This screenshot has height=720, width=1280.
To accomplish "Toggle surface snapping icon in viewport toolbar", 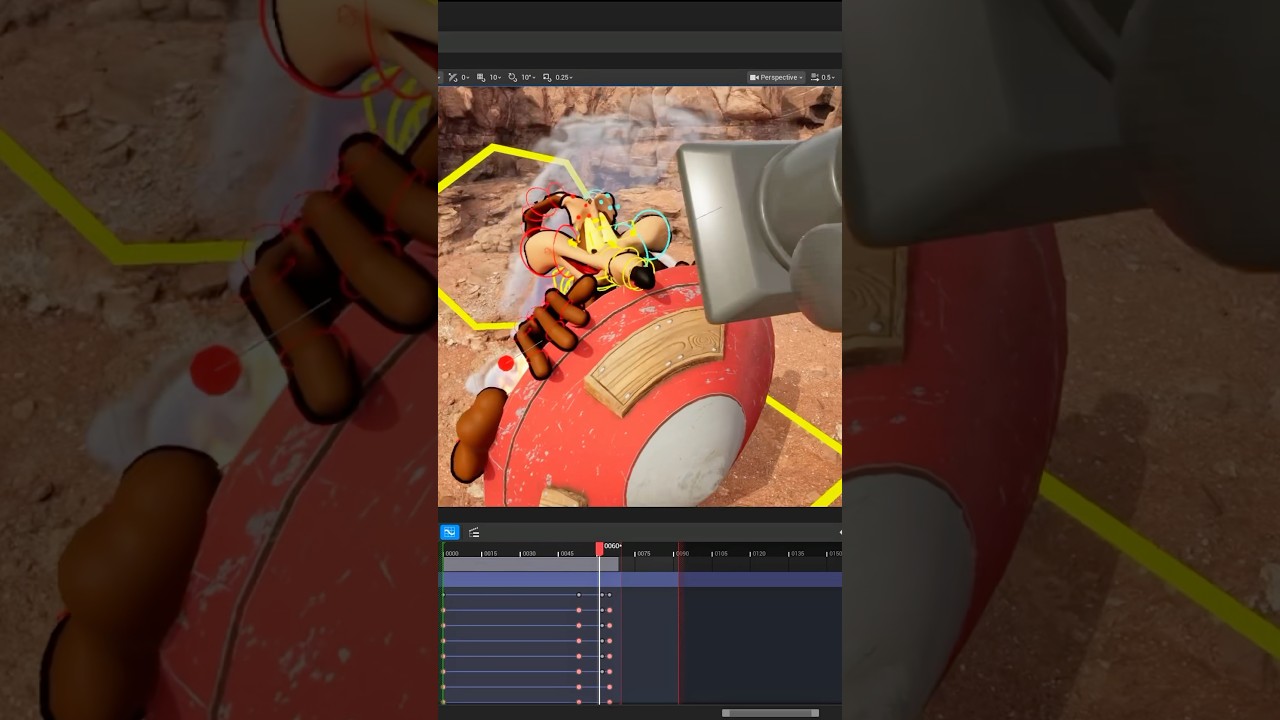I will [x=453, y=77].
